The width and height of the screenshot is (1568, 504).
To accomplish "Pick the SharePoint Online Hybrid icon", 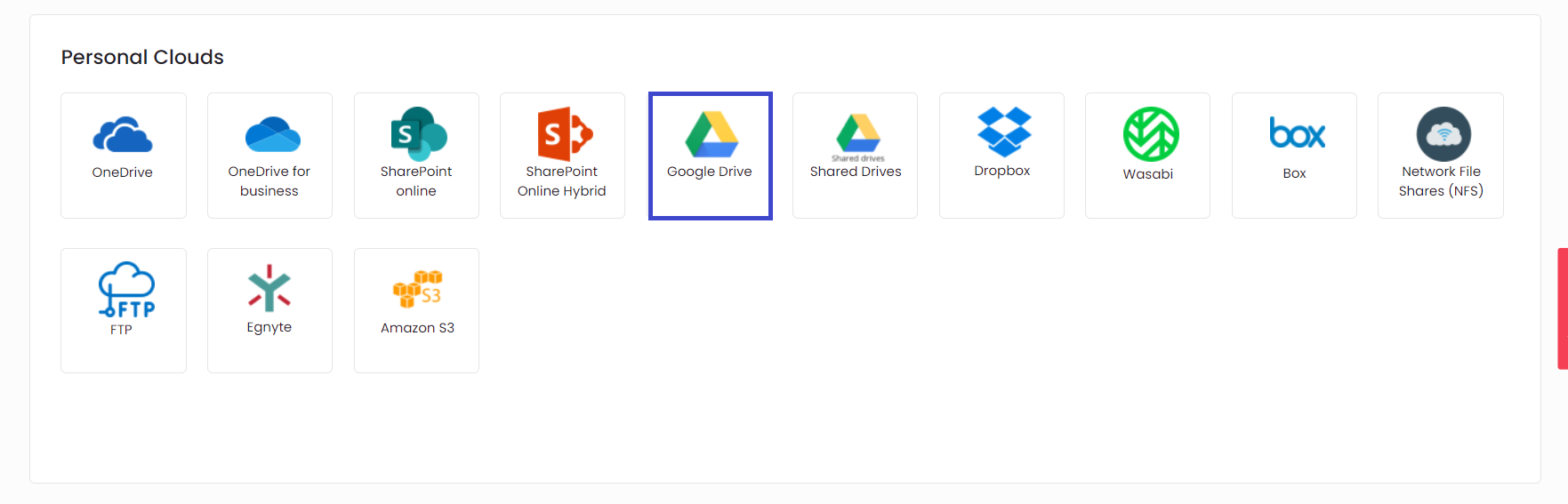I will (x=565, y=134).
